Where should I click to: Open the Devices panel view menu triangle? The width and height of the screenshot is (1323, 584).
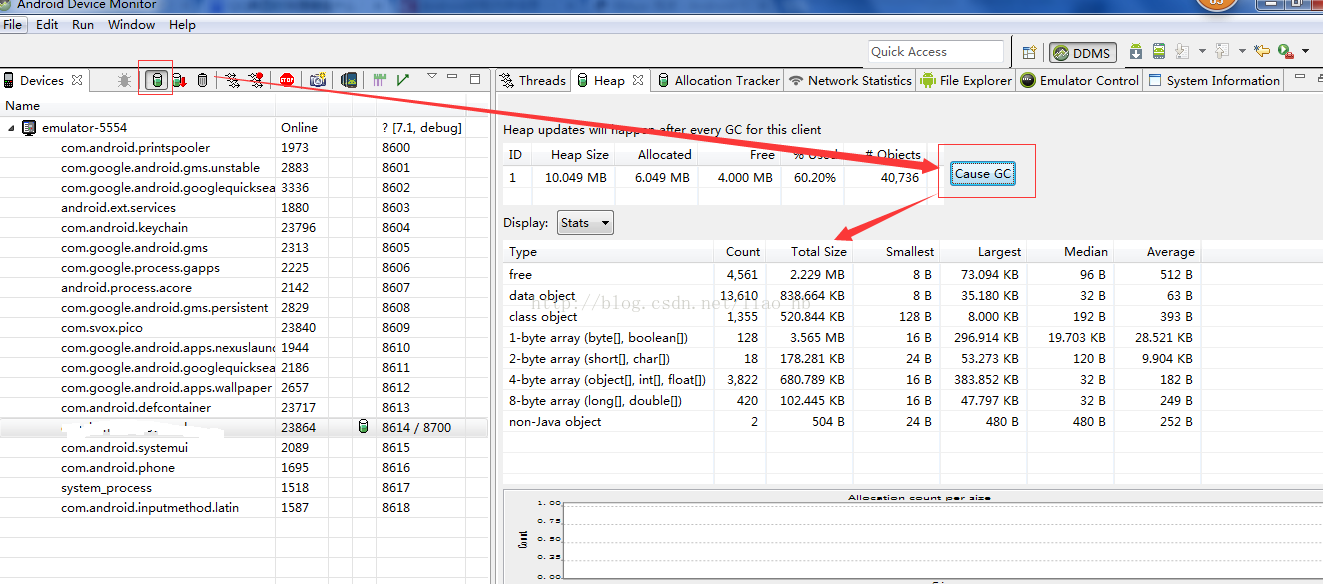click(432, 76)
